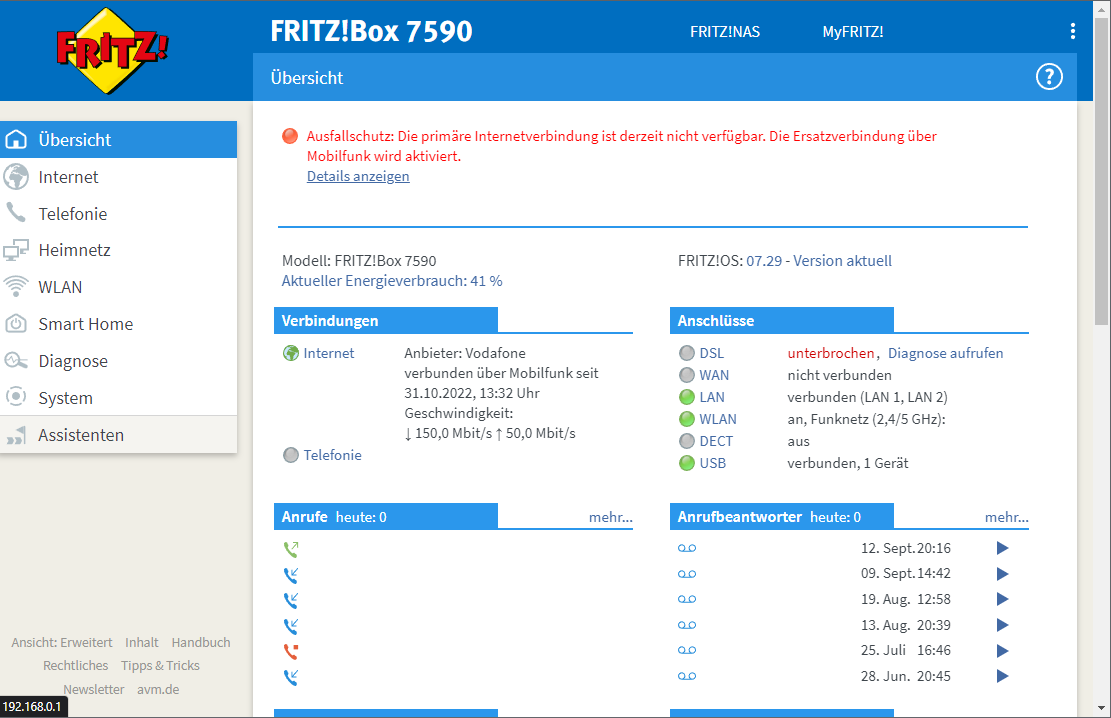
Task: Click the Übersicht house icon
Action: click(x=16, y=140)
